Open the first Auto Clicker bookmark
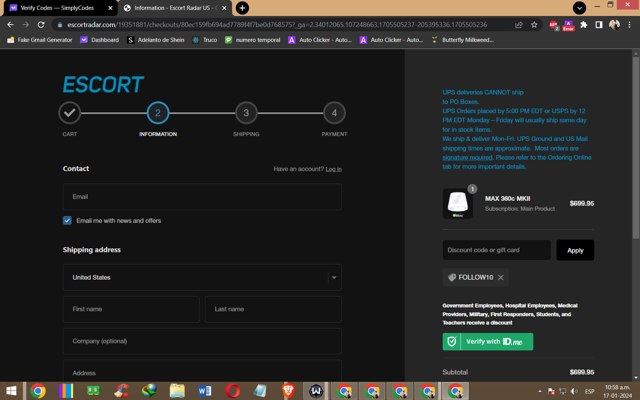640x400 pixels. [x=320, y=40]
